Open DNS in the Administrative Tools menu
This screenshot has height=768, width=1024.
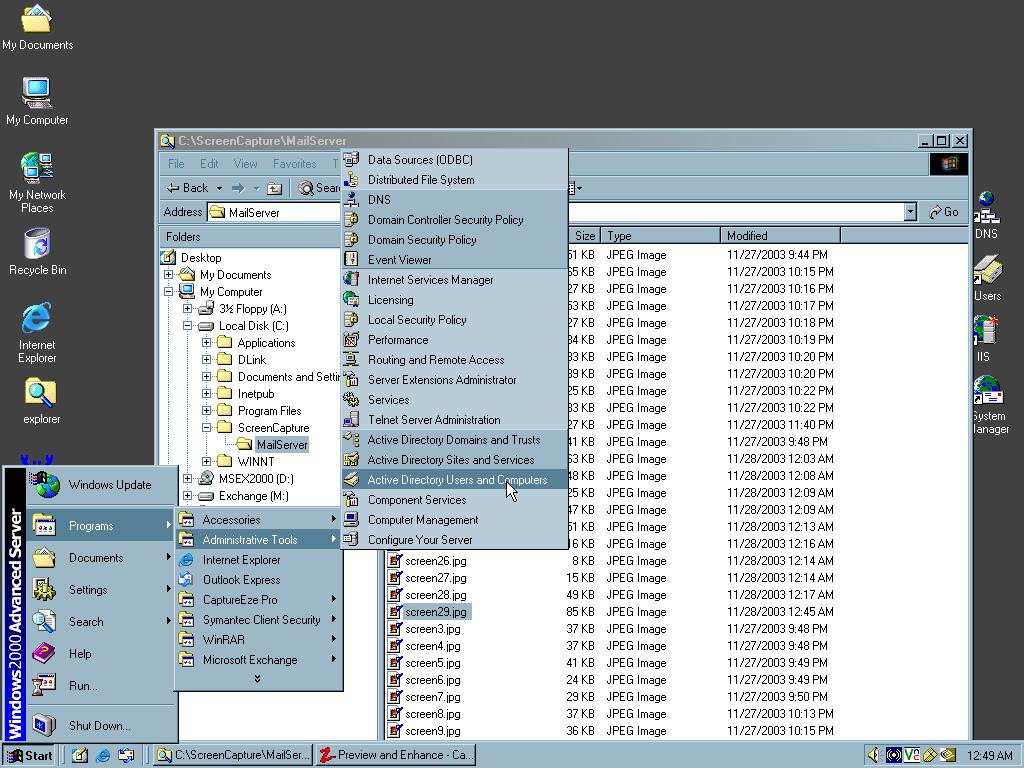point(455,200)
